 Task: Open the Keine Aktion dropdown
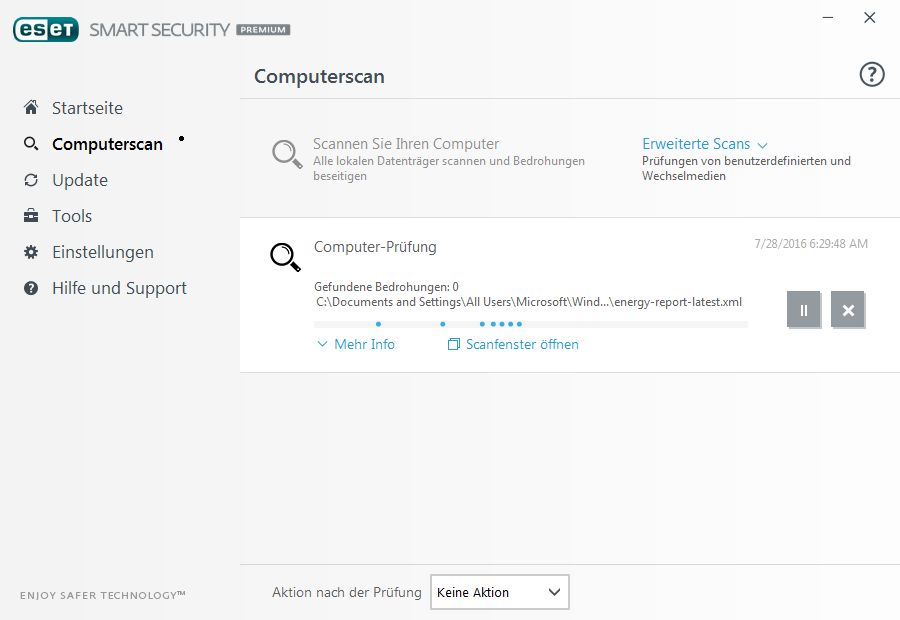click(x=499, y=592)
